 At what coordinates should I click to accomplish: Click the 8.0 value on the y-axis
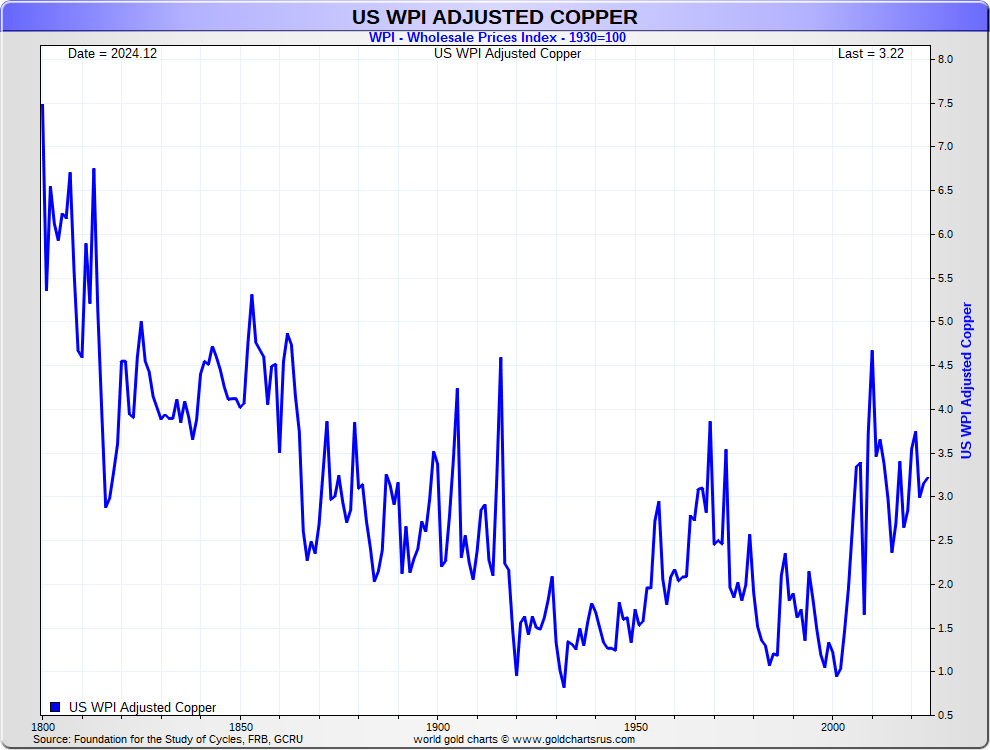click(x=945, y=60)
